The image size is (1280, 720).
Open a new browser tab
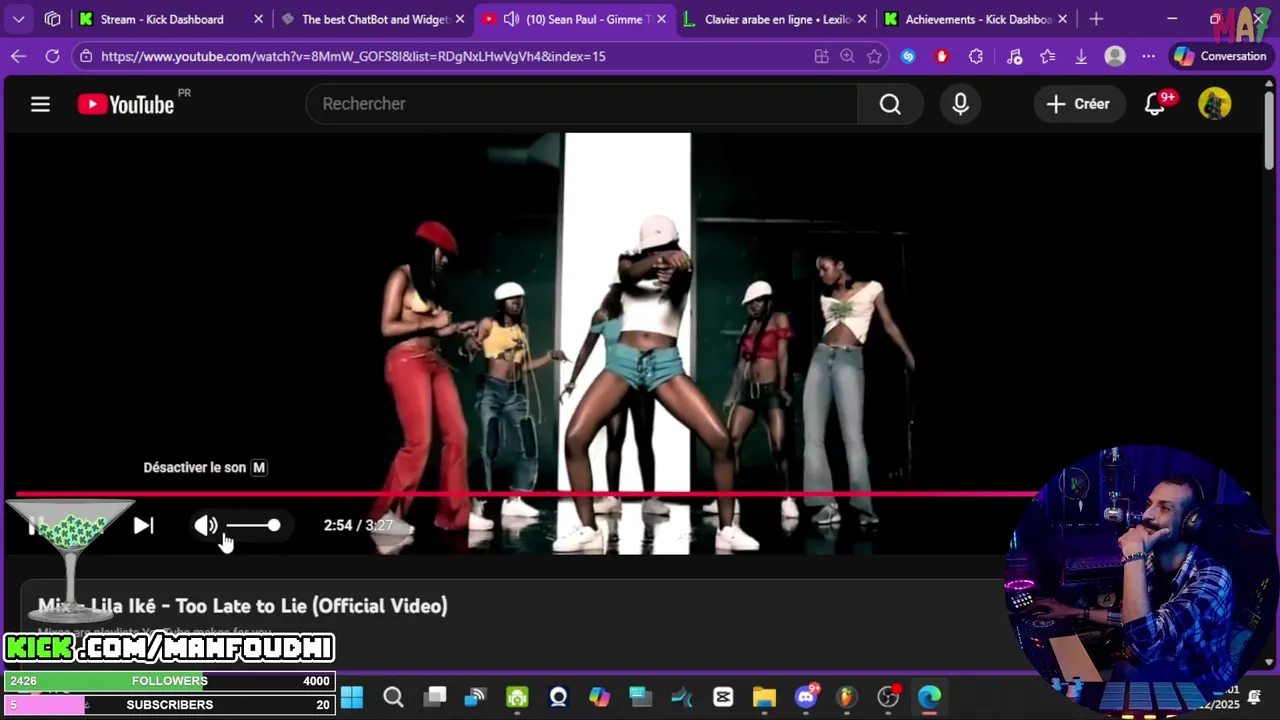(1096, 19)
